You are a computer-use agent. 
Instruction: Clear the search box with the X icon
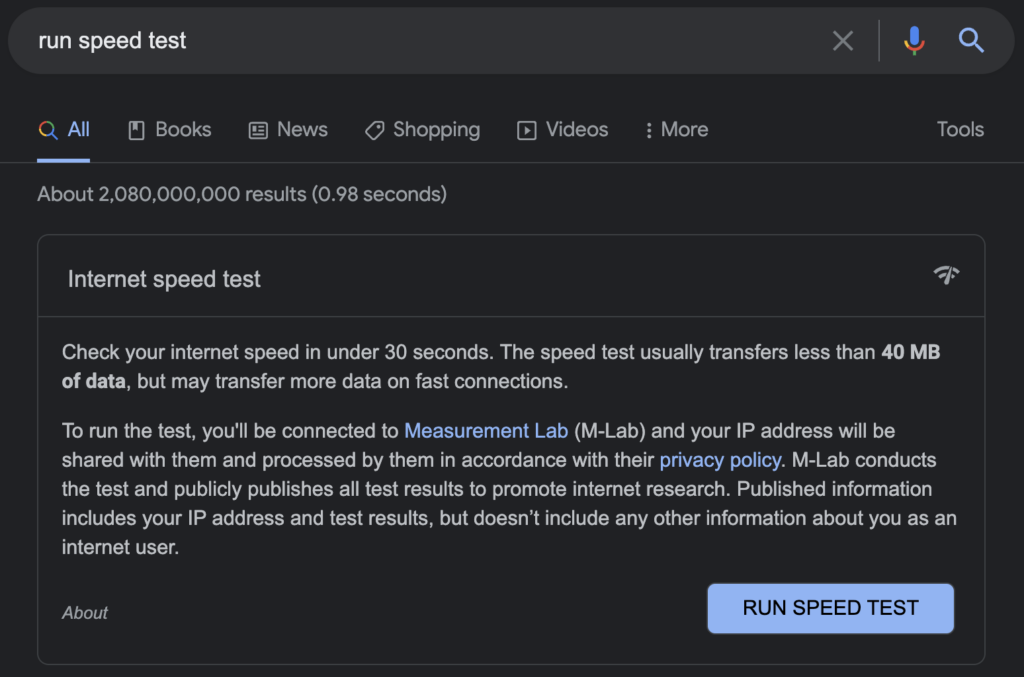coord(843,41)
